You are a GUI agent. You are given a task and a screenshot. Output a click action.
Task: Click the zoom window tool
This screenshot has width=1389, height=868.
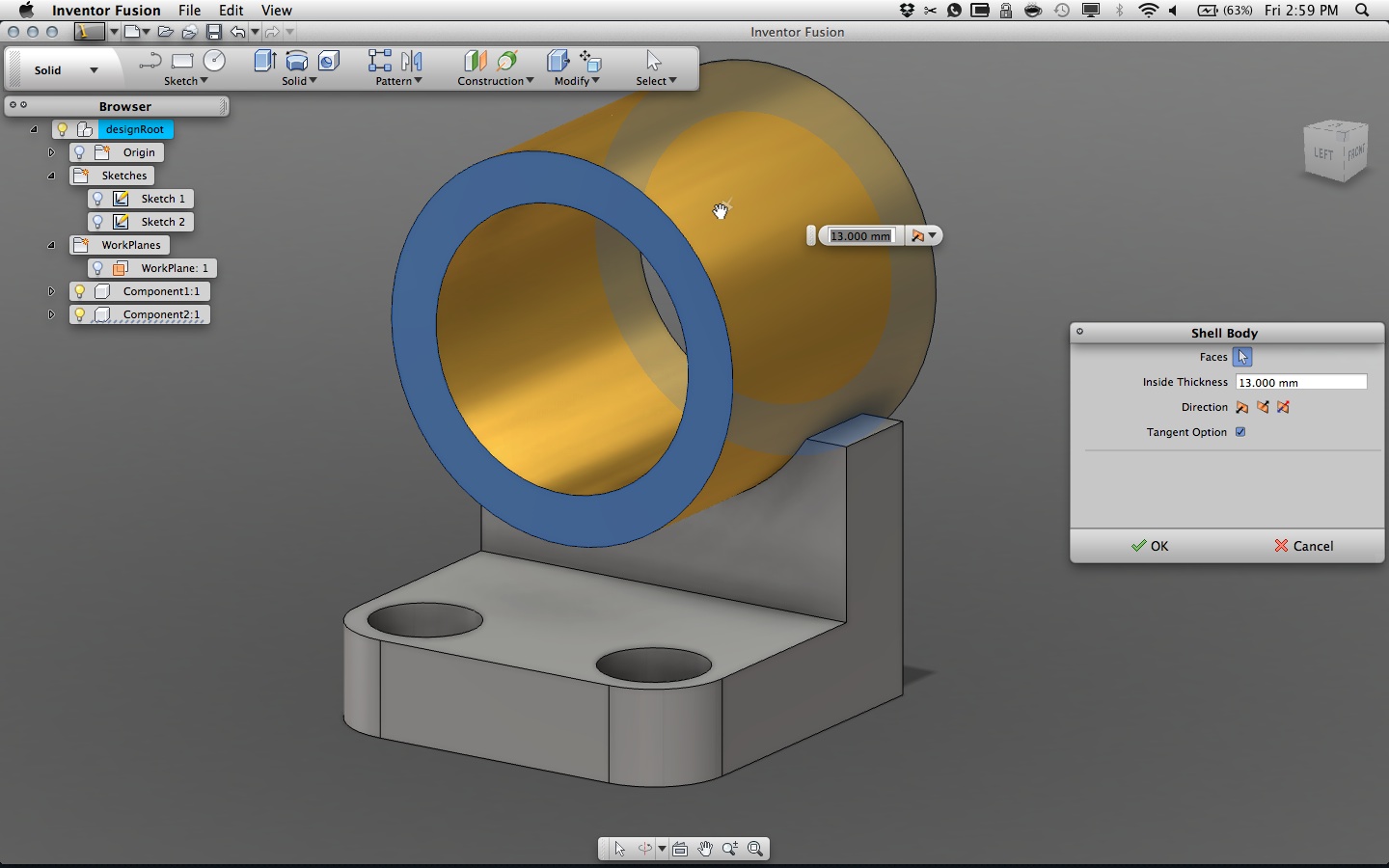755,849
